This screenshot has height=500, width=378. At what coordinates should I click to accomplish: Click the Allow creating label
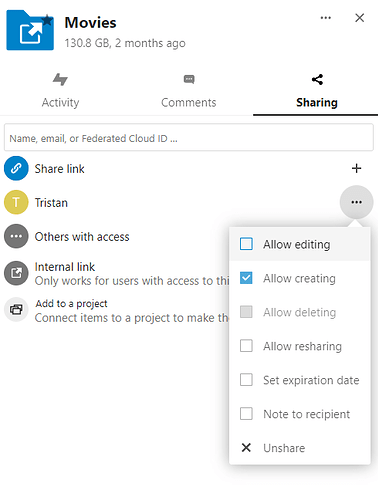299,279
